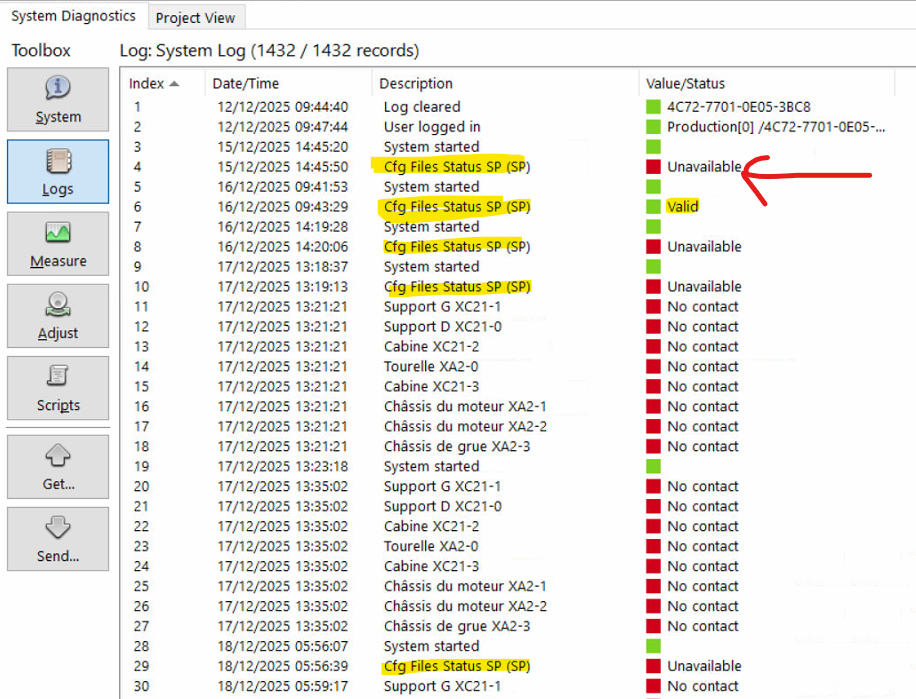This screenshot has width=916, height=699.
Task: Select row 14 Tourelle XA2-0 entry
Action: coord(430,367)
